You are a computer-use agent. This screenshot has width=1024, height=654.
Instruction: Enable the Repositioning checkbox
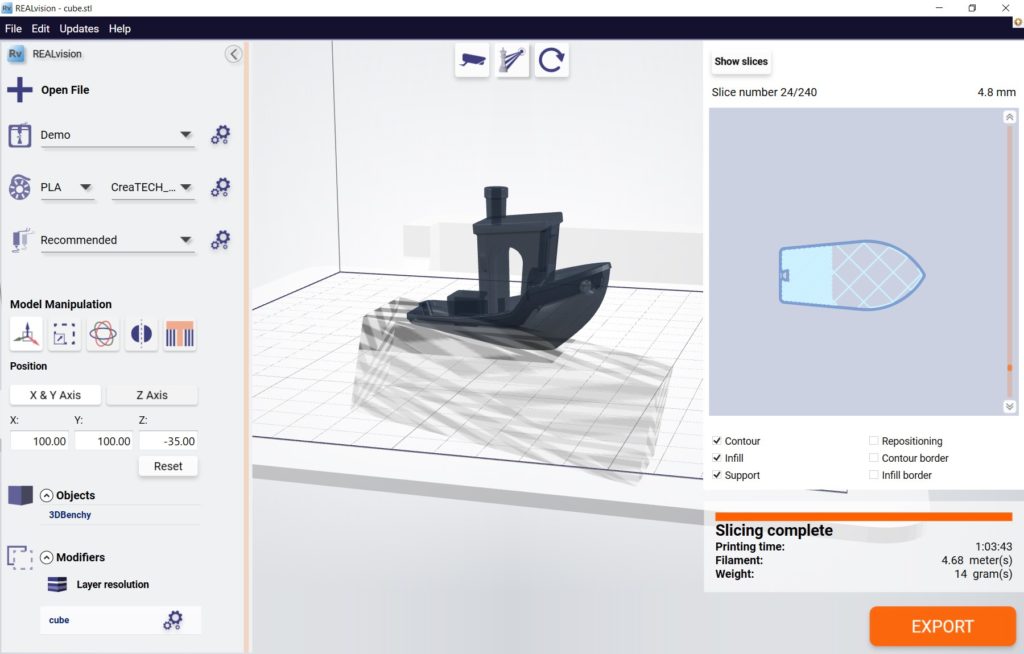(x=874, y=441)
